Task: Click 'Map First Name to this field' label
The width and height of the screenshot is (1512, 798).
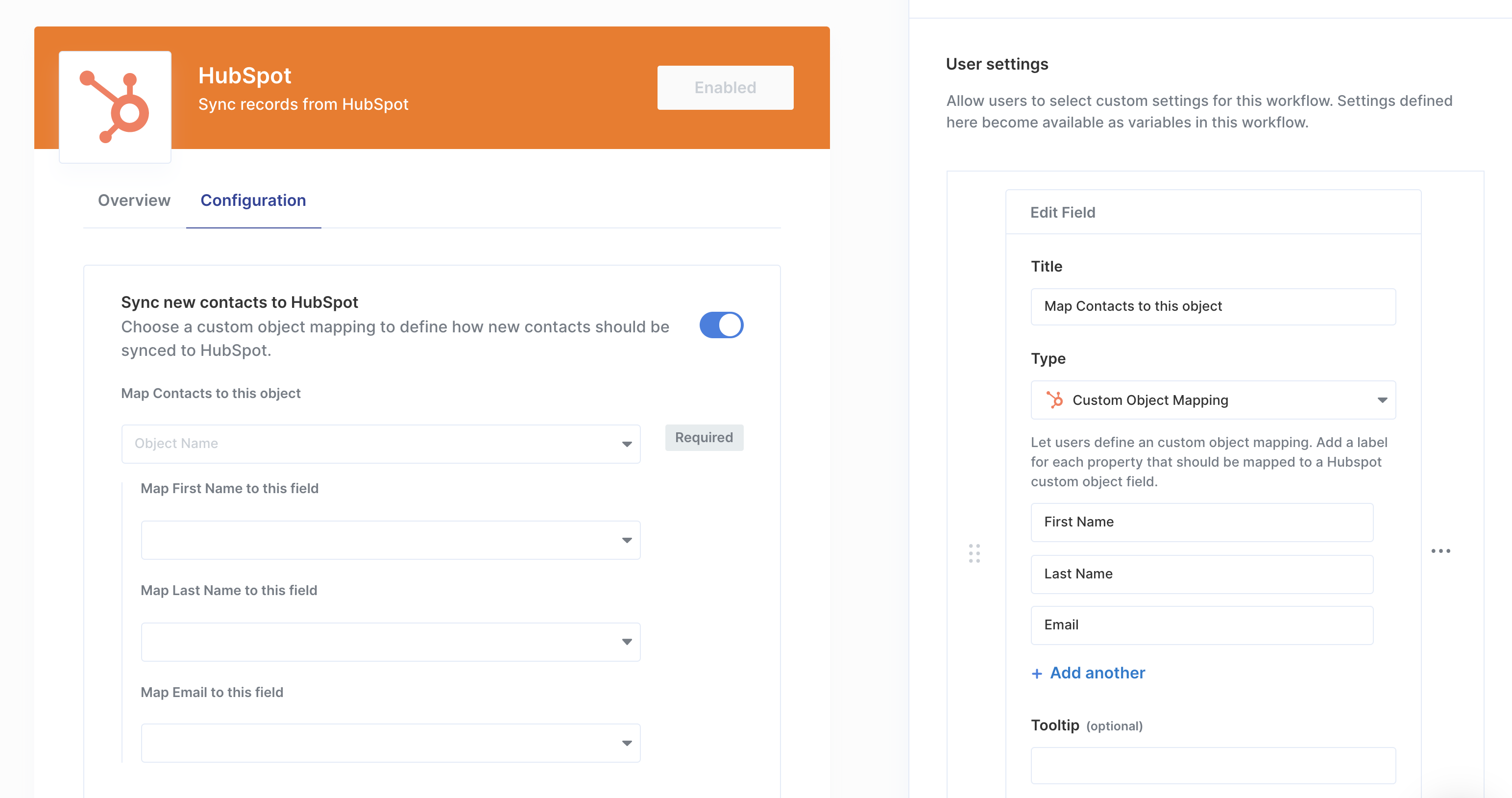Action: click(229, 489)
